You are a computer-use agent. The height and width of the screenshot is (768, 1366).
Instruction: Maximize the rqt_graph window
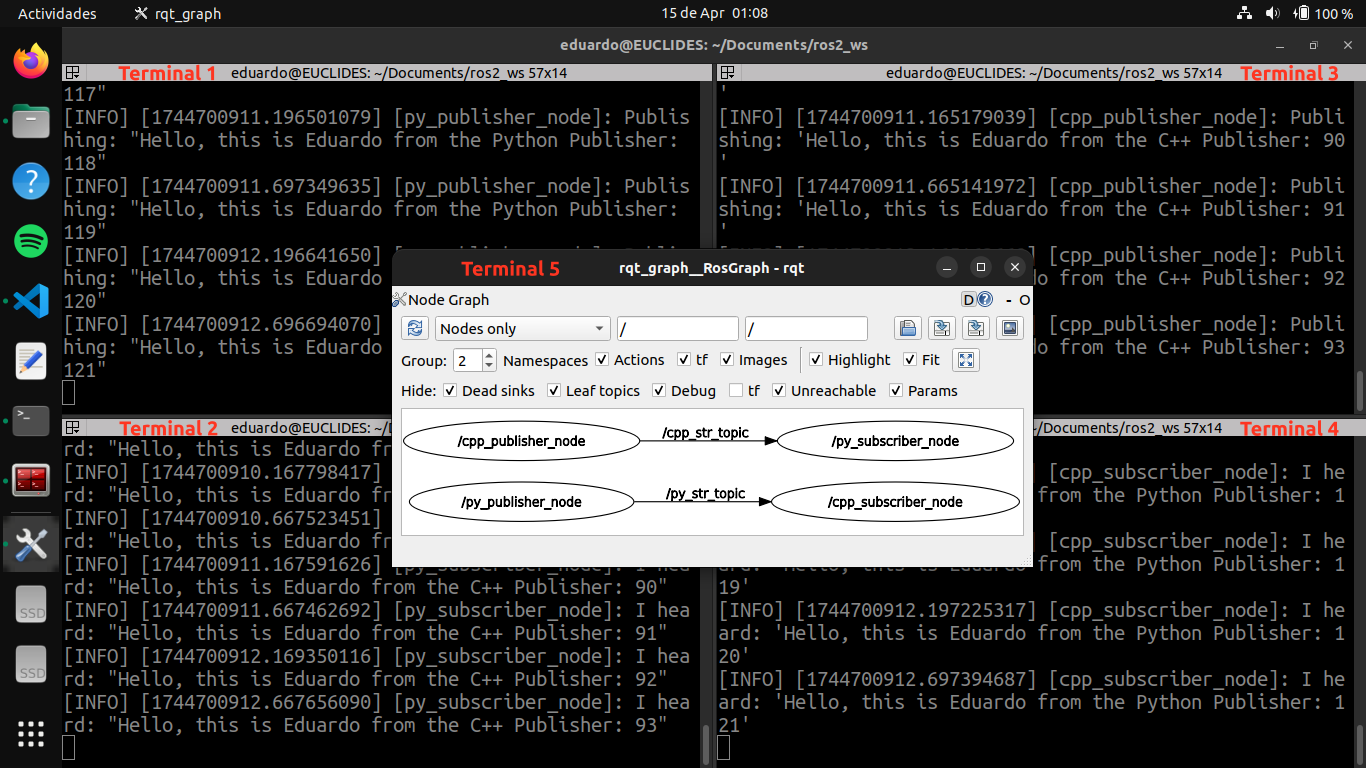(x=981, y=267)
